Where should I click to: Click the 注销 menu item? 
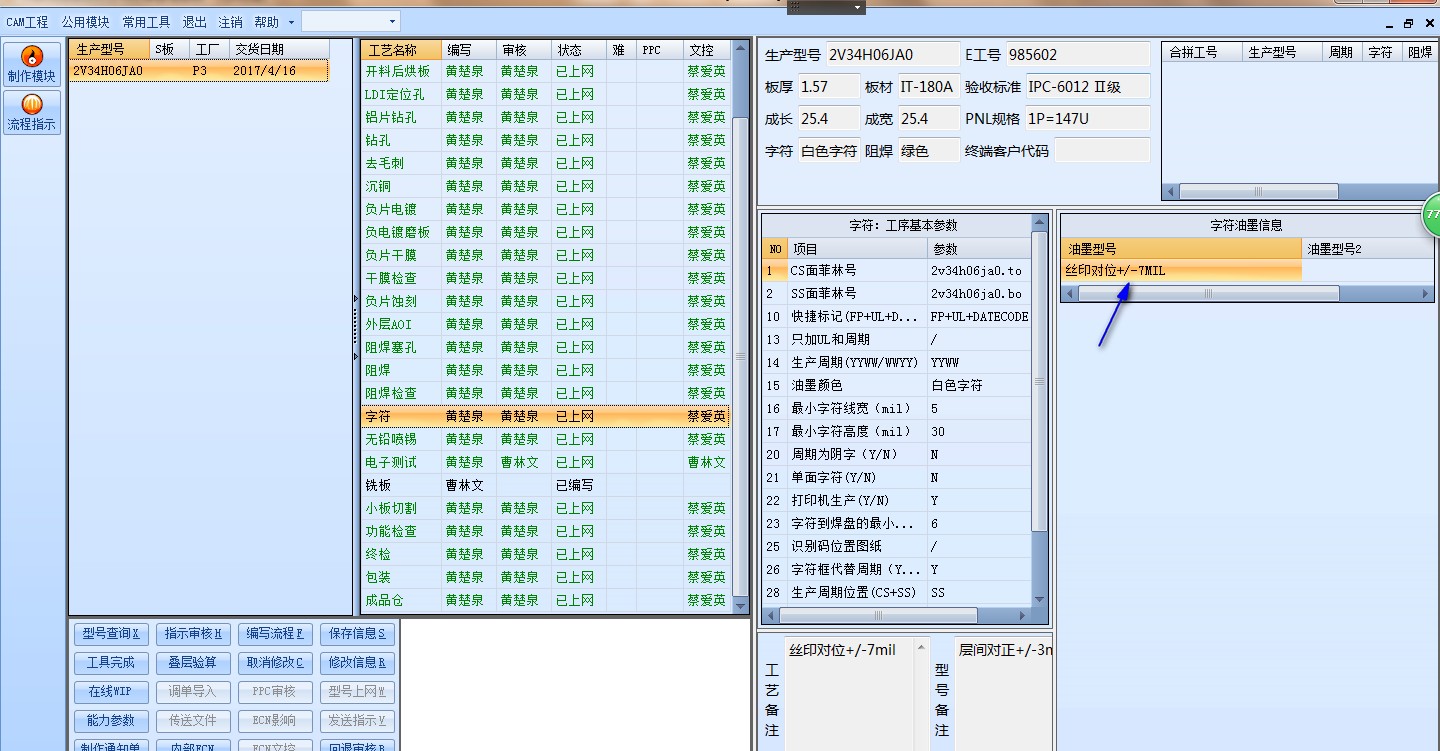click(x=230, y=21)
